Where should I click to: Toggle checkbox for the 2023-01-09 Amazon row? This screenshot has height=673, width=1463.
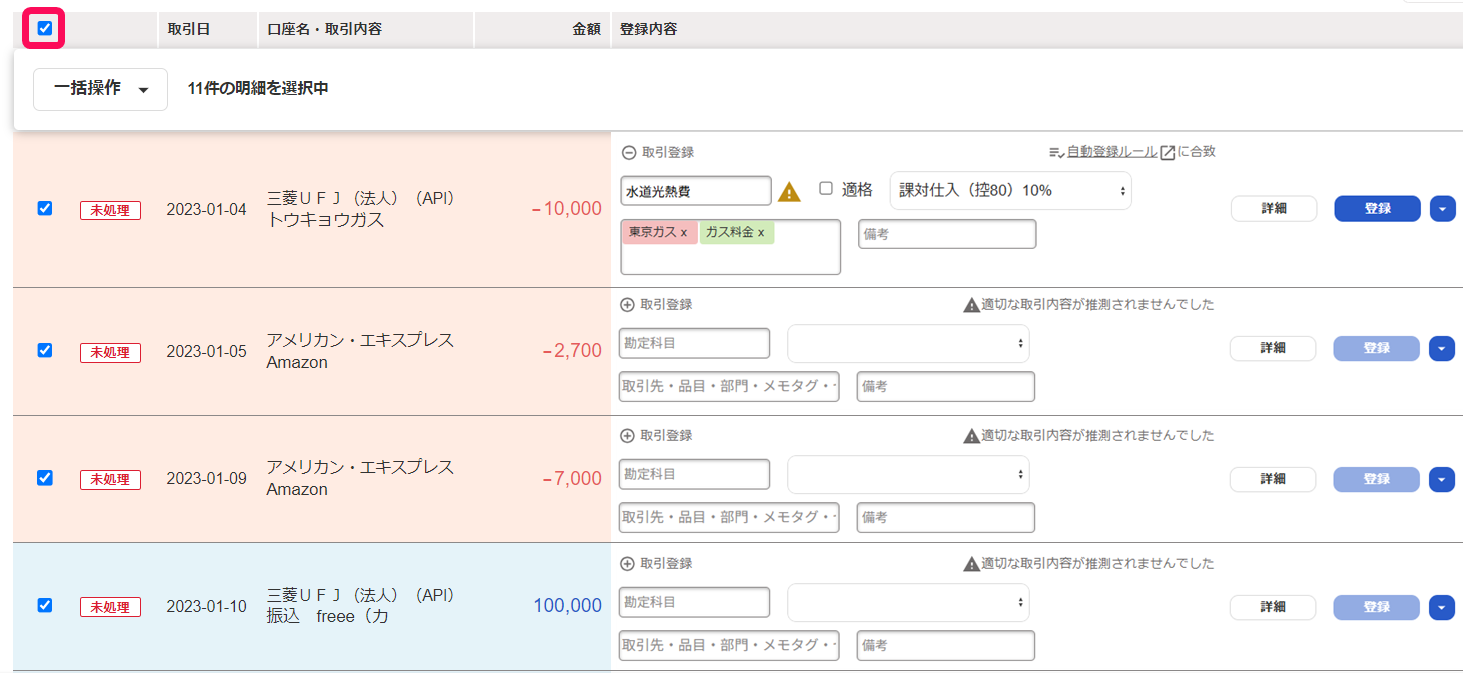point(45,478)
